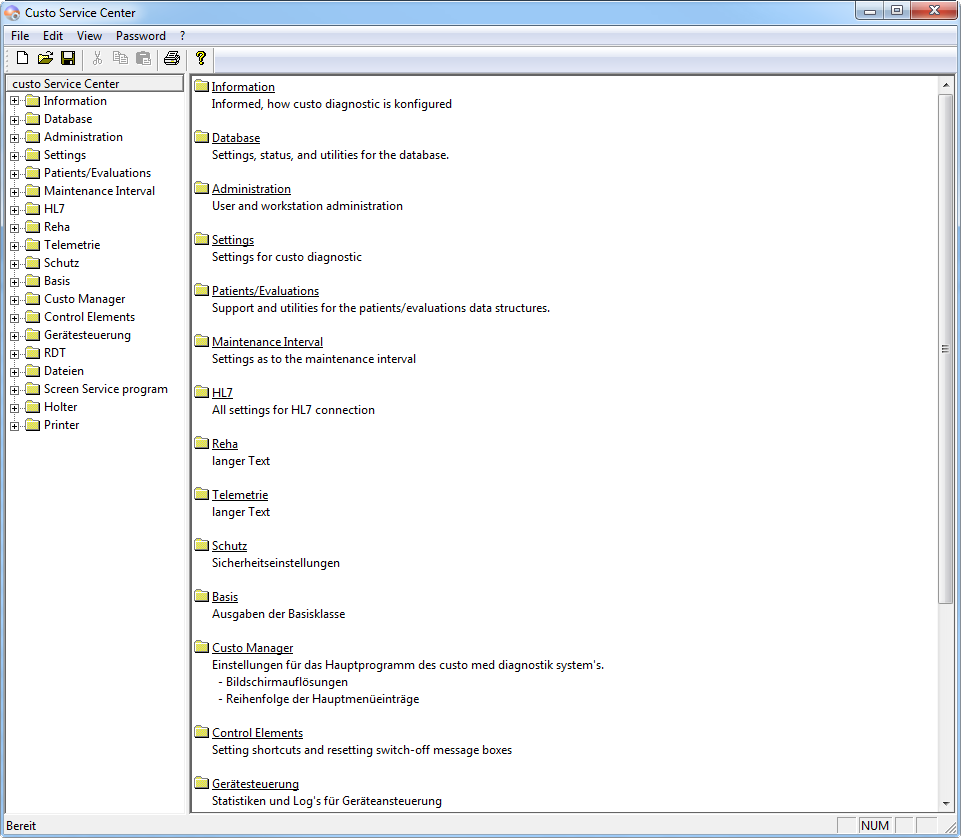
Task: Click folder icon beside Reha link
Action: pos(202,443)
